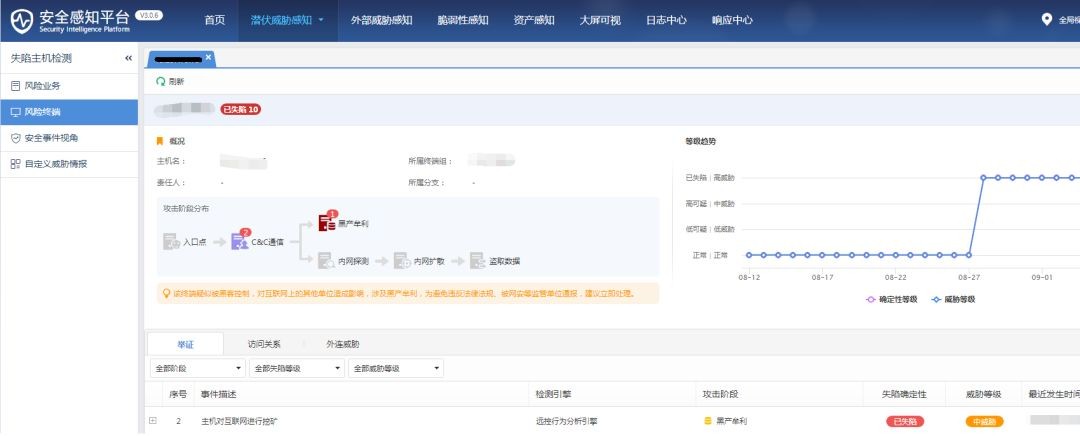Expand event row 2 details
Image resolution: width=1080 pixels, height=436 pixels.
click(153, 421)
